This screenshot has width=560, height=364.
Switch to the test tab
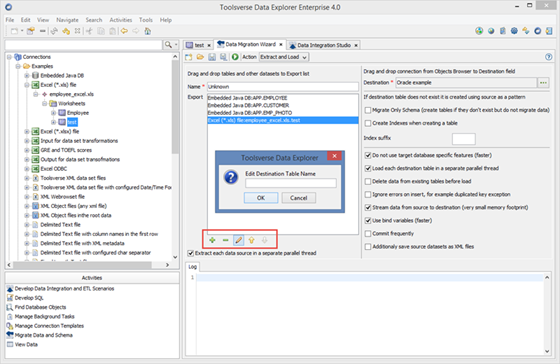click(199, 45)
